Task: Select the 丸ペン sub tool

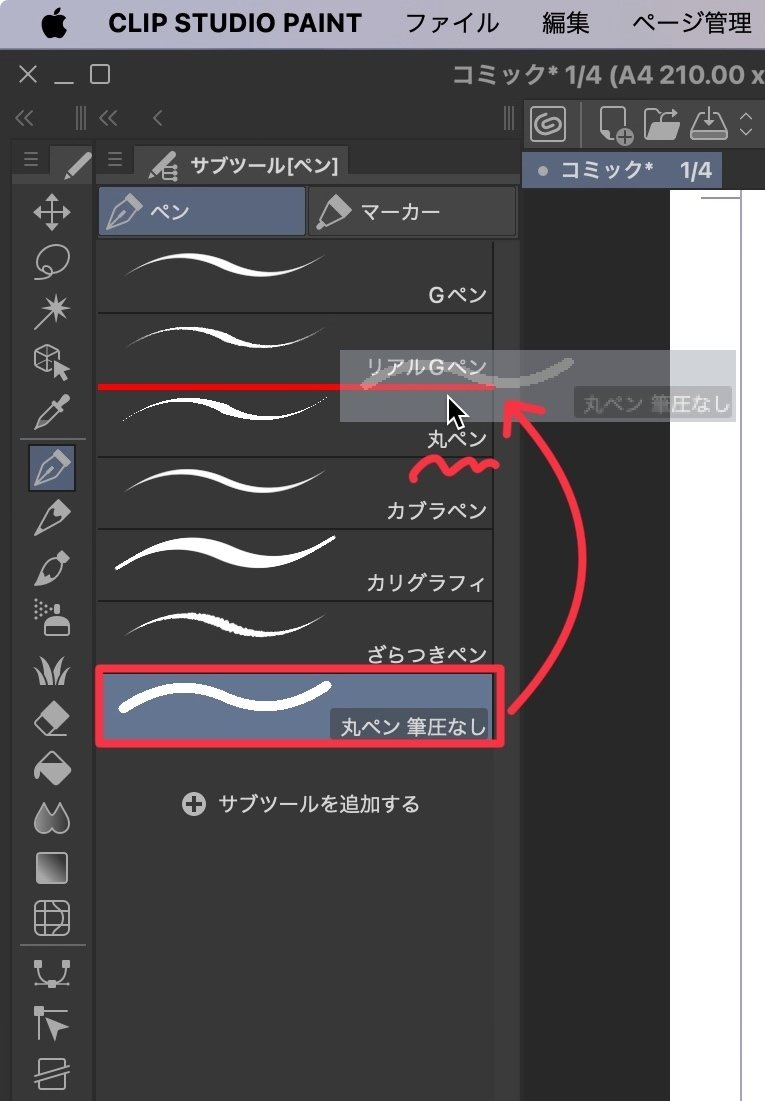Action: (x=295, y=422)
